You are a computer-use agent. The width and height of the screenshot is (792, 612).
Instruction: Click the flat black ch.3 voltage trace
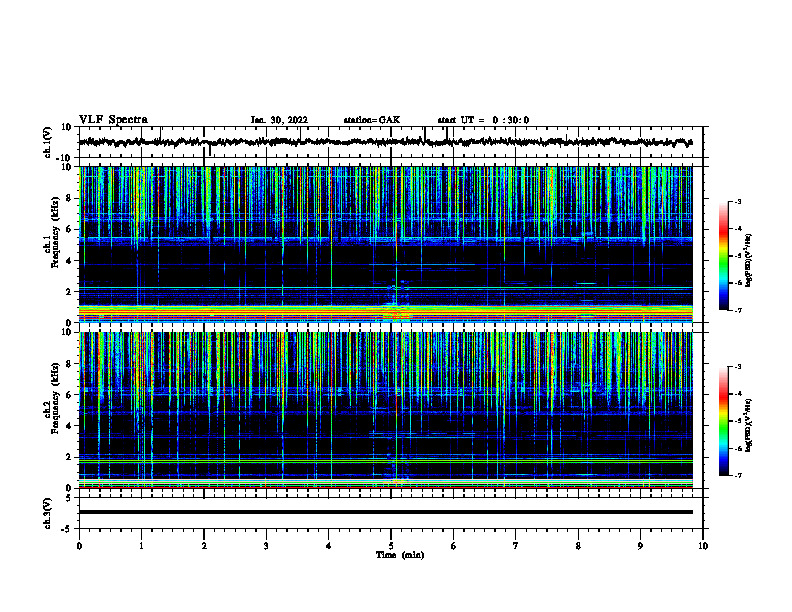pos(385,512)
